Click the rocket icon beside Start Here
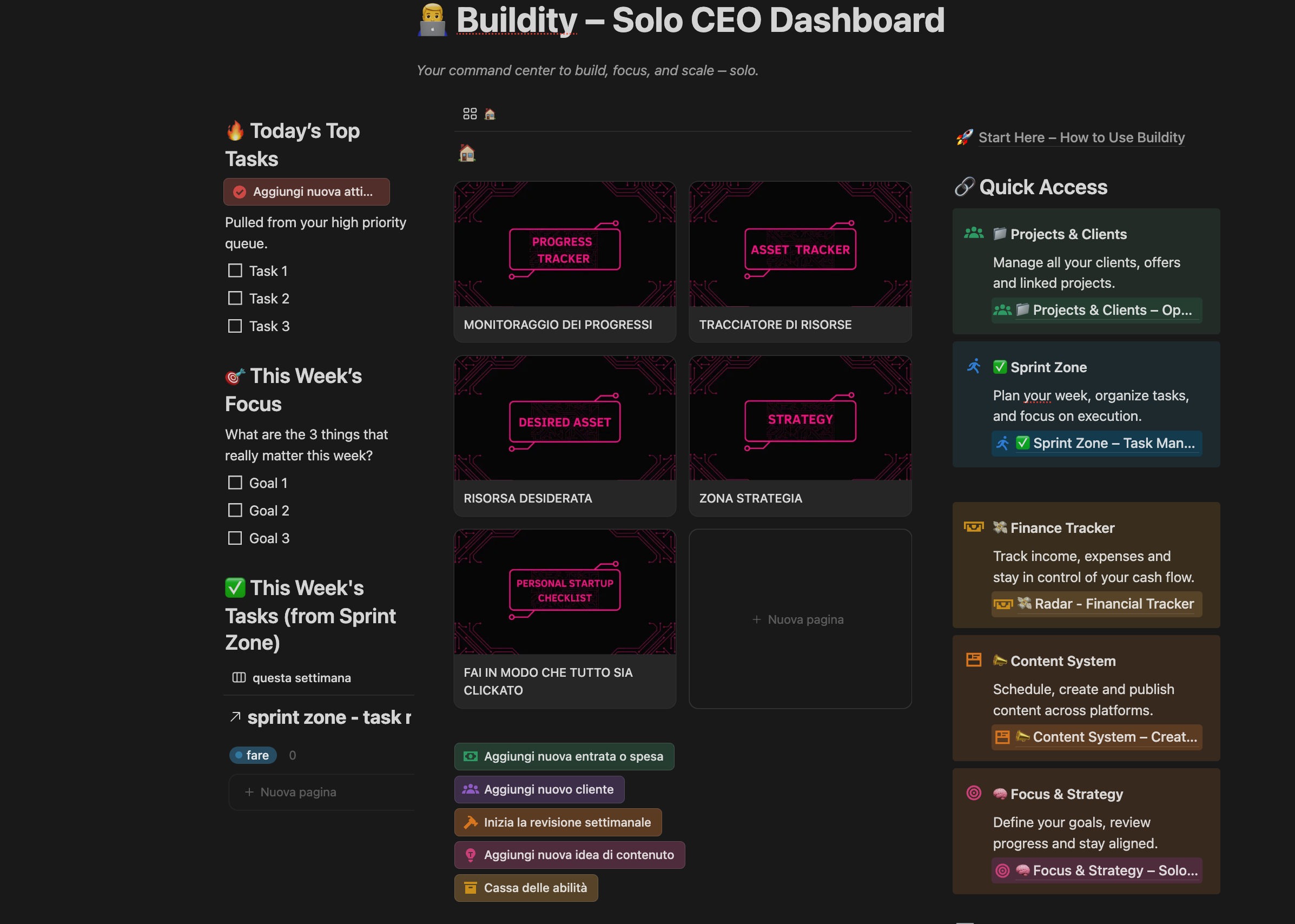Screen dimensions: 1295x924 [964, 137]
